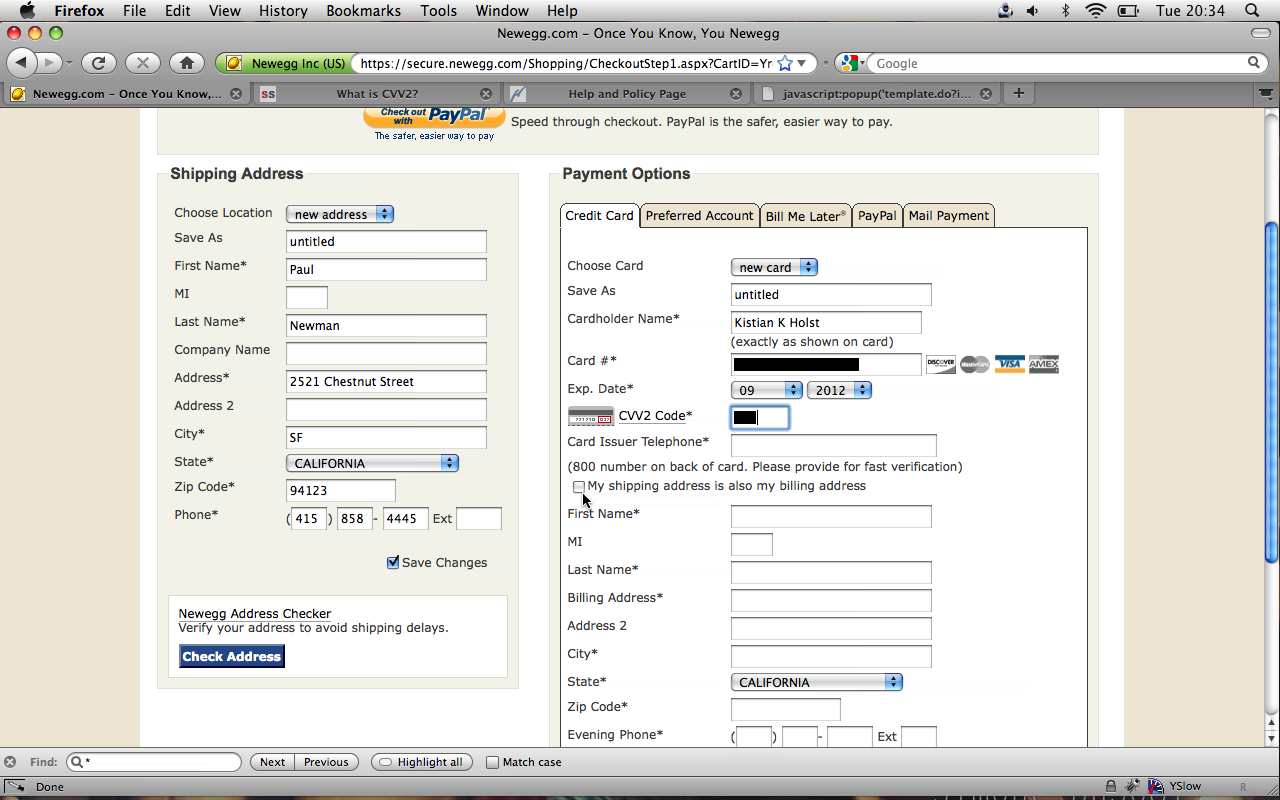Click the Discover card logo

point(940,364)
